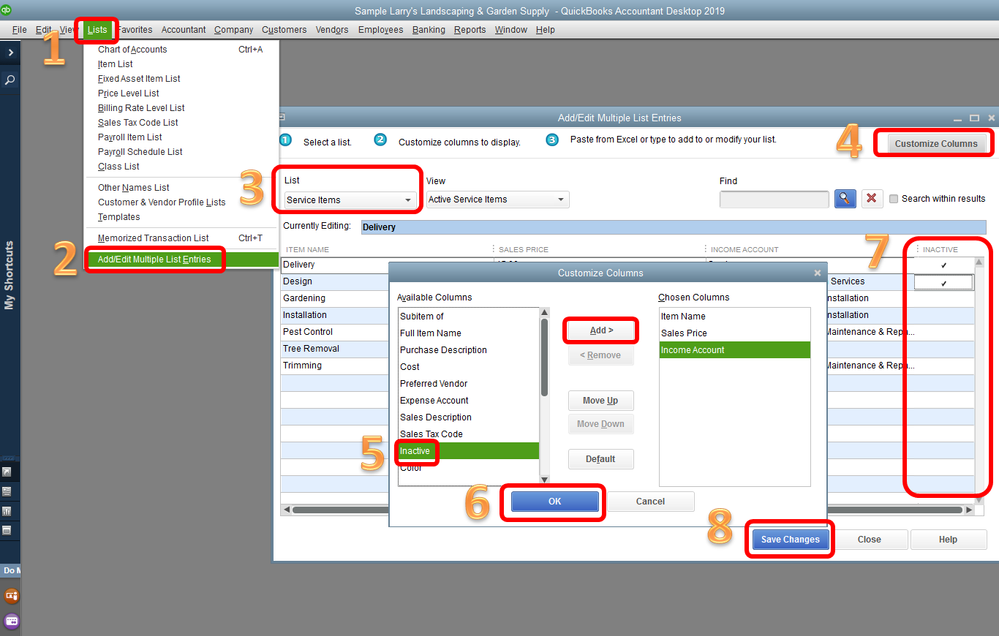Select Expense Account in the Available Columns list

coord(468,400)
